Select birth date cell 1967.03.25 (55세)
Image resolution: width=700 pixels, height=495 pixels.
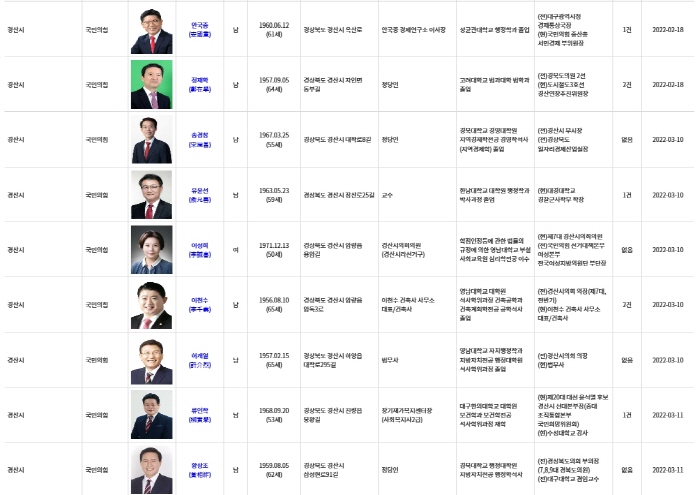(274, 140)
